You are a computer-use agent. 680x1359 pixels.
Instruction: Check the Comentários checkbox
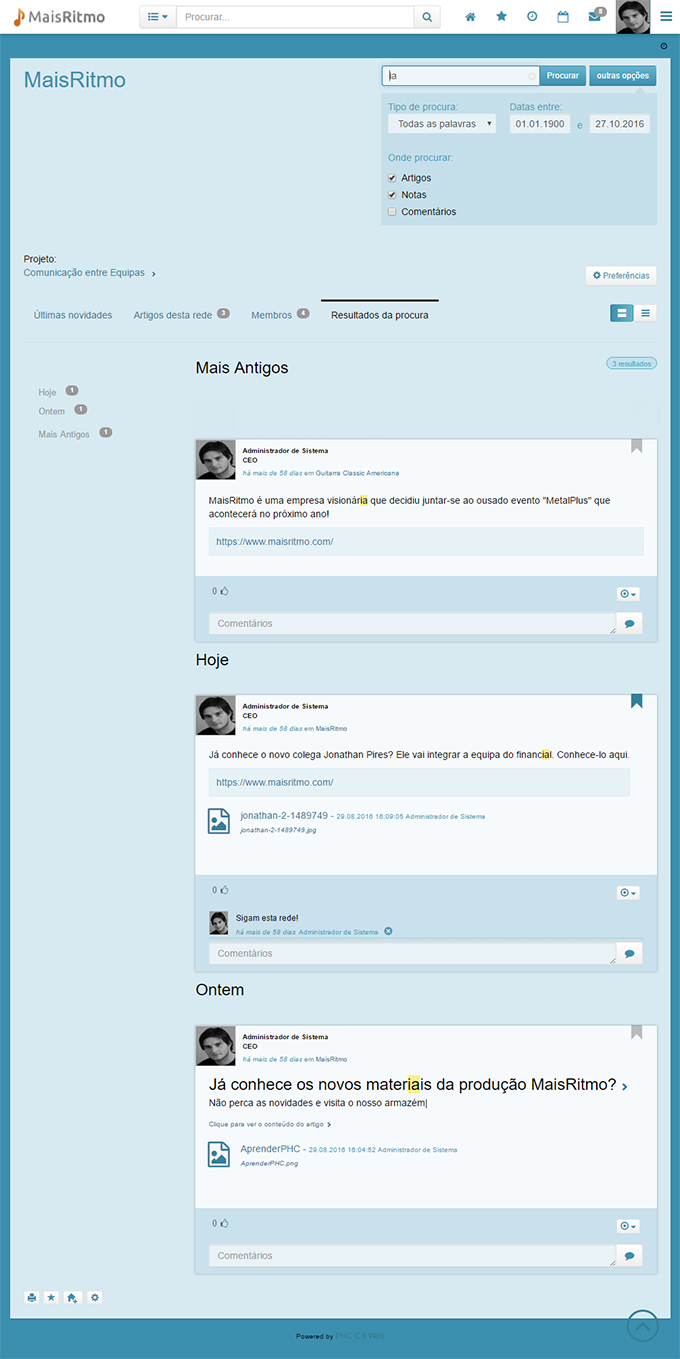point(392,212)
